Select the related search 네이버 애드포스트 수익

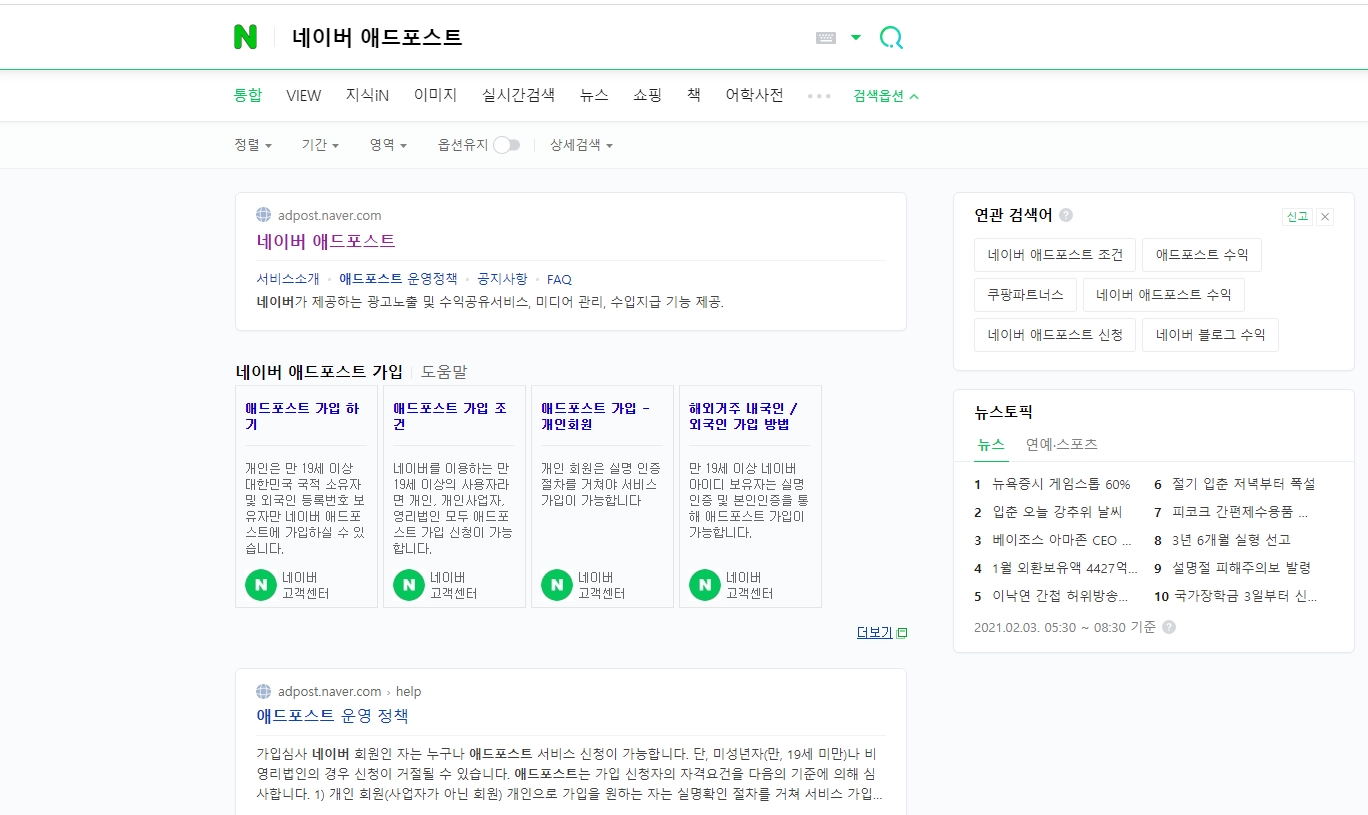(x=1164, y=295)
